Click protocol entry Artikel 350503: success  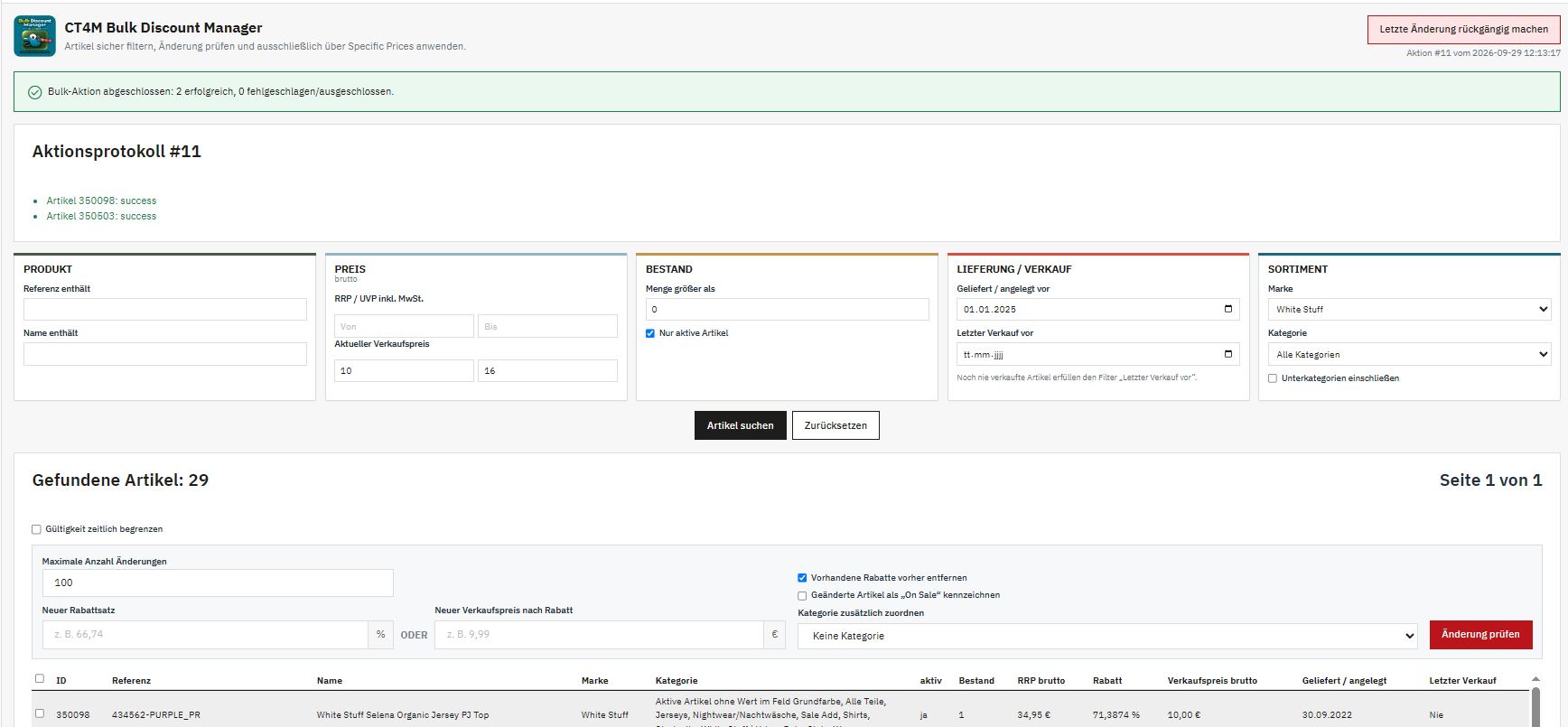click(101, 216)
